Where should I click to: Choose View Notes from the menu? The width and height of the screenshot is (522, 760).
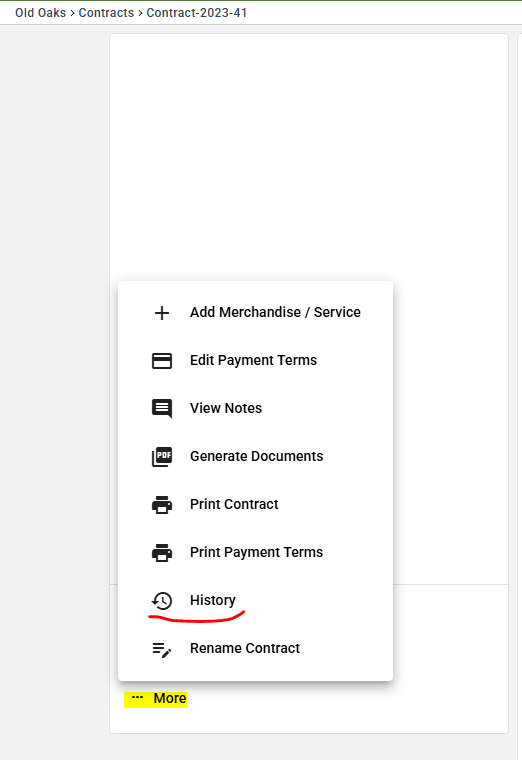[255, 409]
